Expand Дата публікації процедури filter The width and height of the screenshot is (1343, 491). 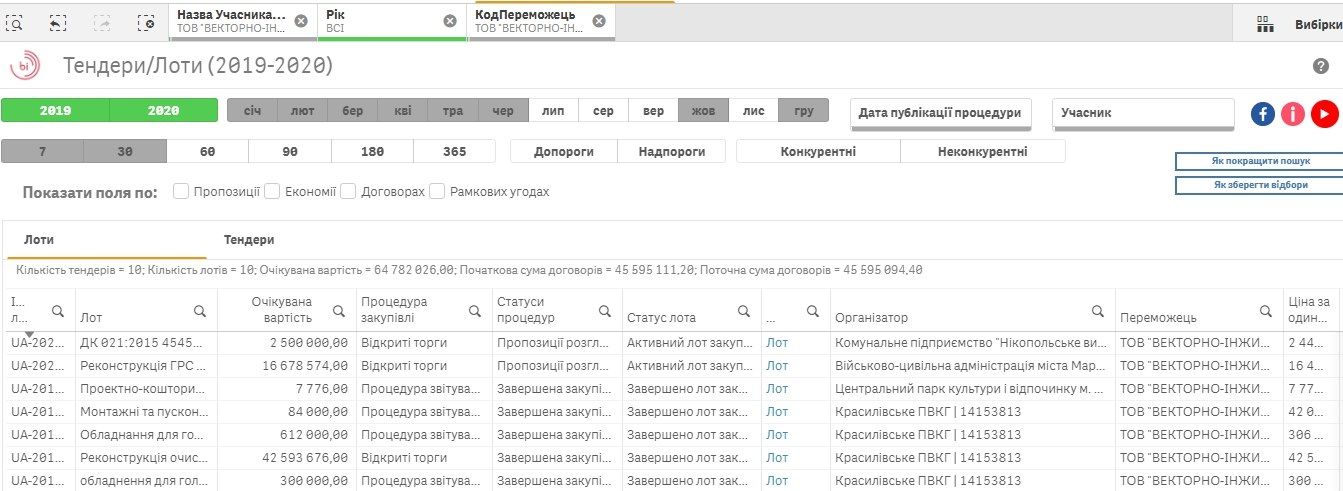940,113
